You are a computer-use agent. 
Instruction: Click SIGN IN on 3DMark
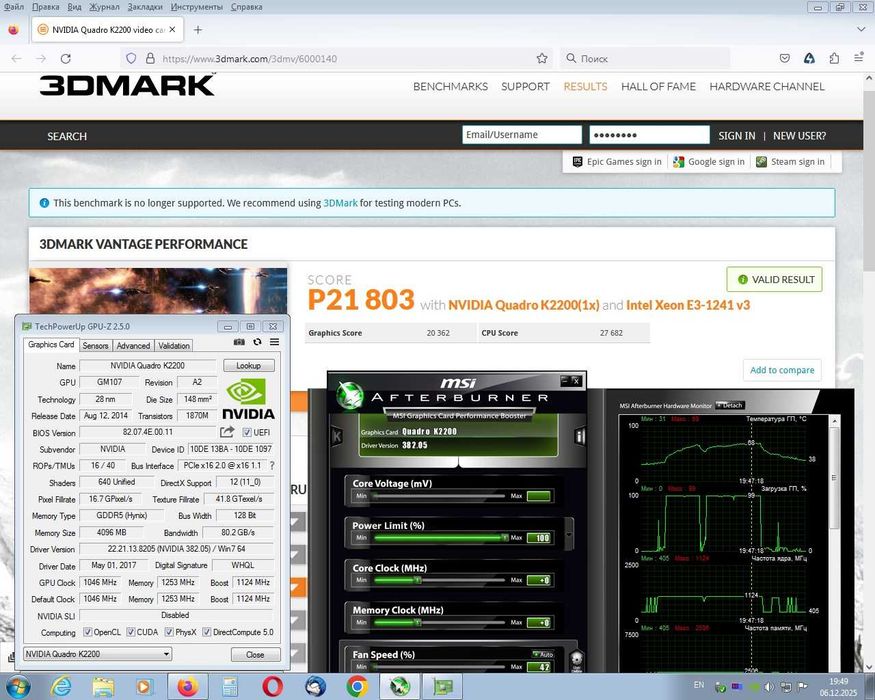(x=737, y=136)
